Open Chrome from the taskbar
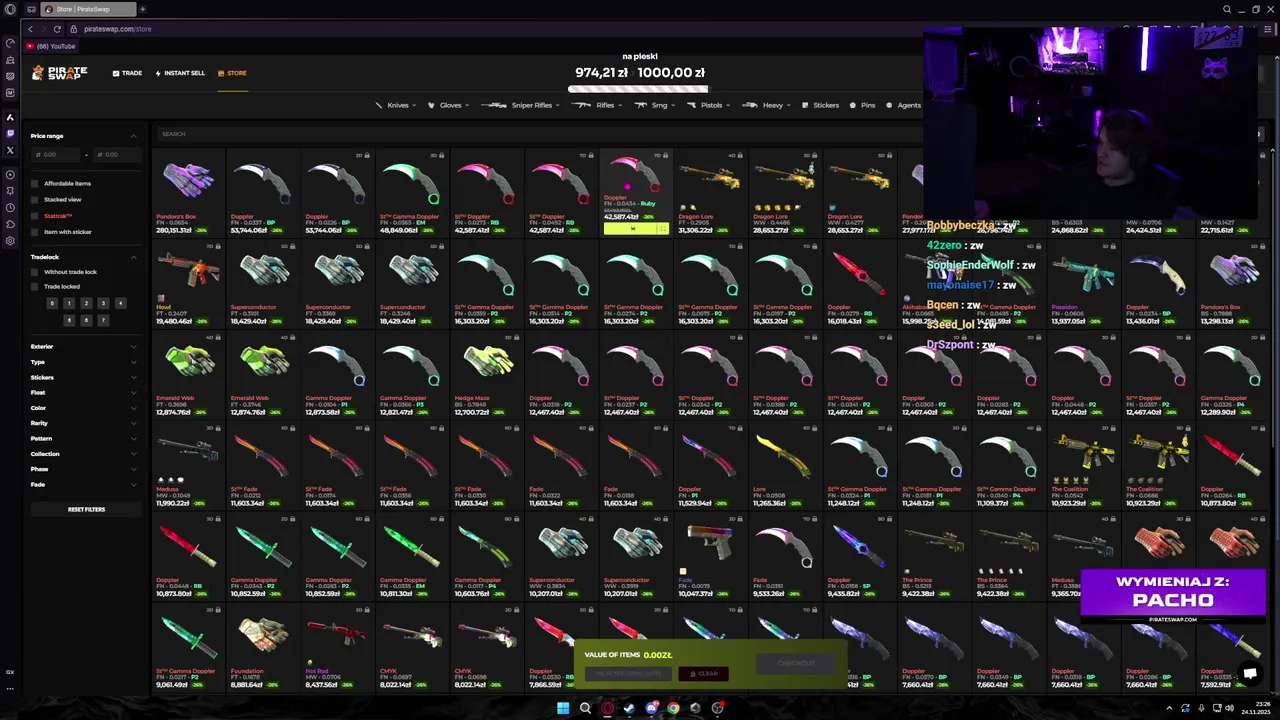Viewport: 1280px width, 720px height. coord(673,708)
